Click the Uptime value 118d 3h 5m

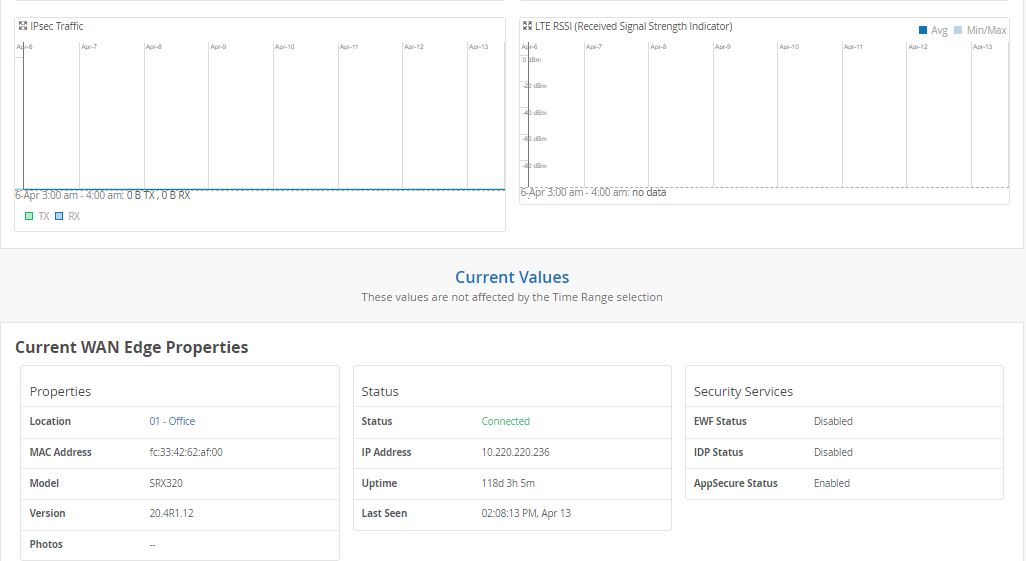[x=508, y=484]
